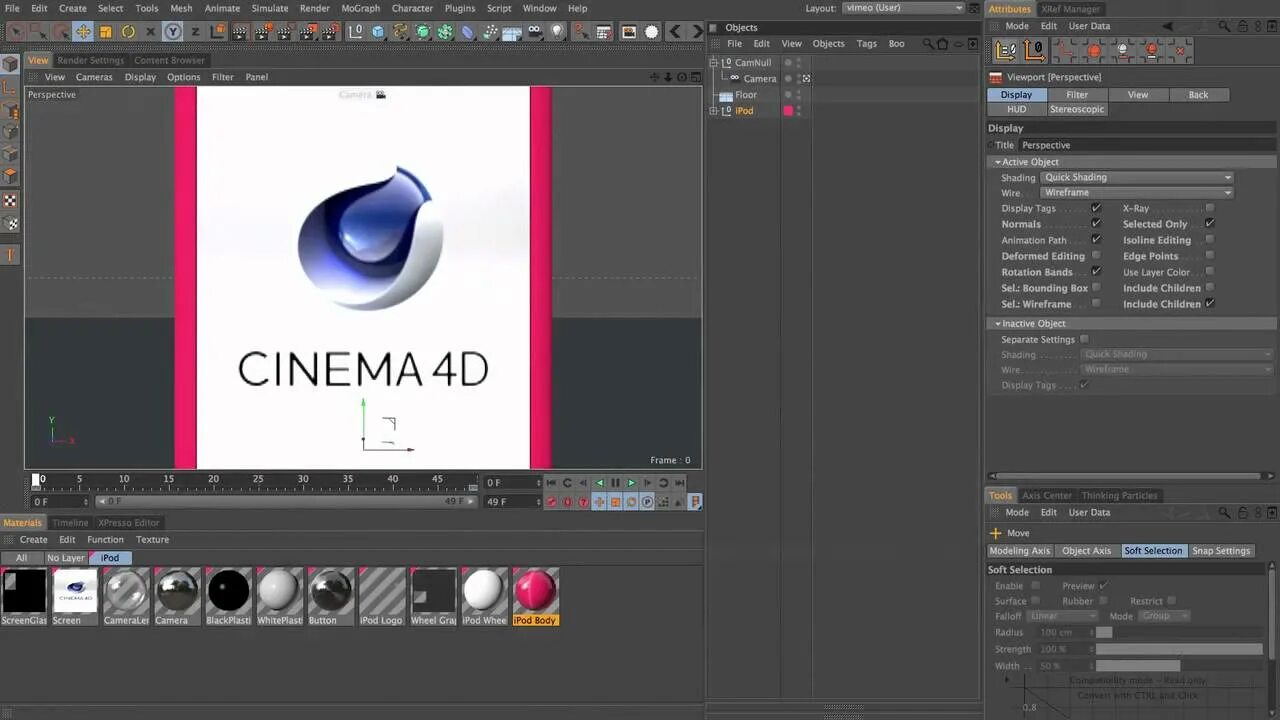Click the Render View clapperboard icon
This screenshot has height=720, width=1280.
click(240, 32)
